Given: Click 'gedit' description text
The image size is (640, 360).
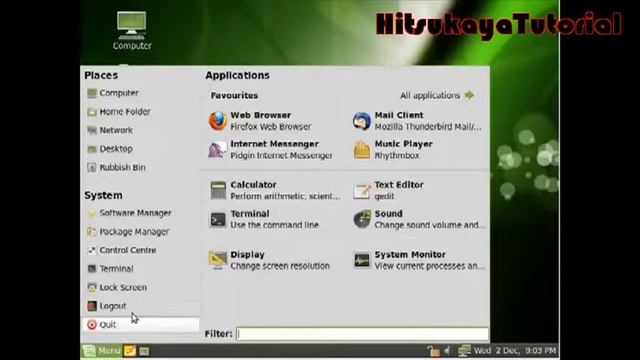Looking at the screenshot, I should tap(384, 196).
